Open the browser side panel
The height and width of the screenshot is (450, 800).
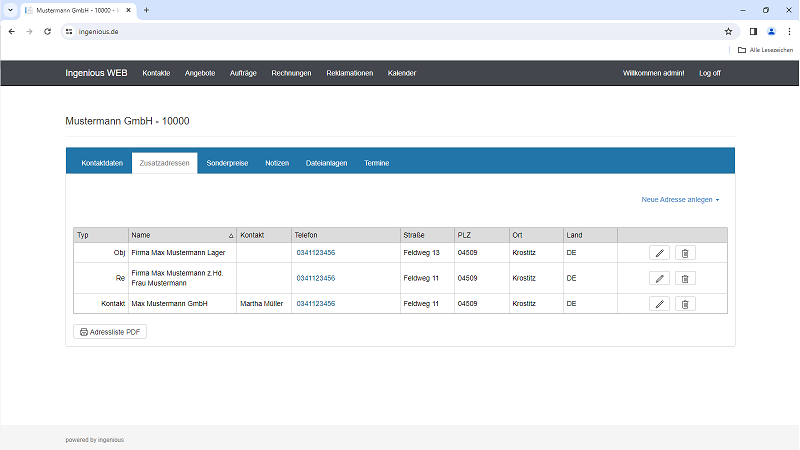[x=753, y=32]
